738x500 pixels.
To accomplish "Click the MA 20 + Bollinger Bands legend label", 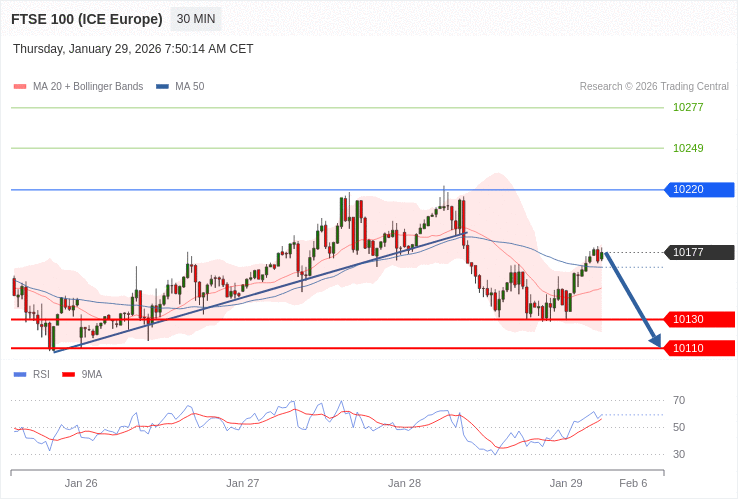I will point(88,87).
